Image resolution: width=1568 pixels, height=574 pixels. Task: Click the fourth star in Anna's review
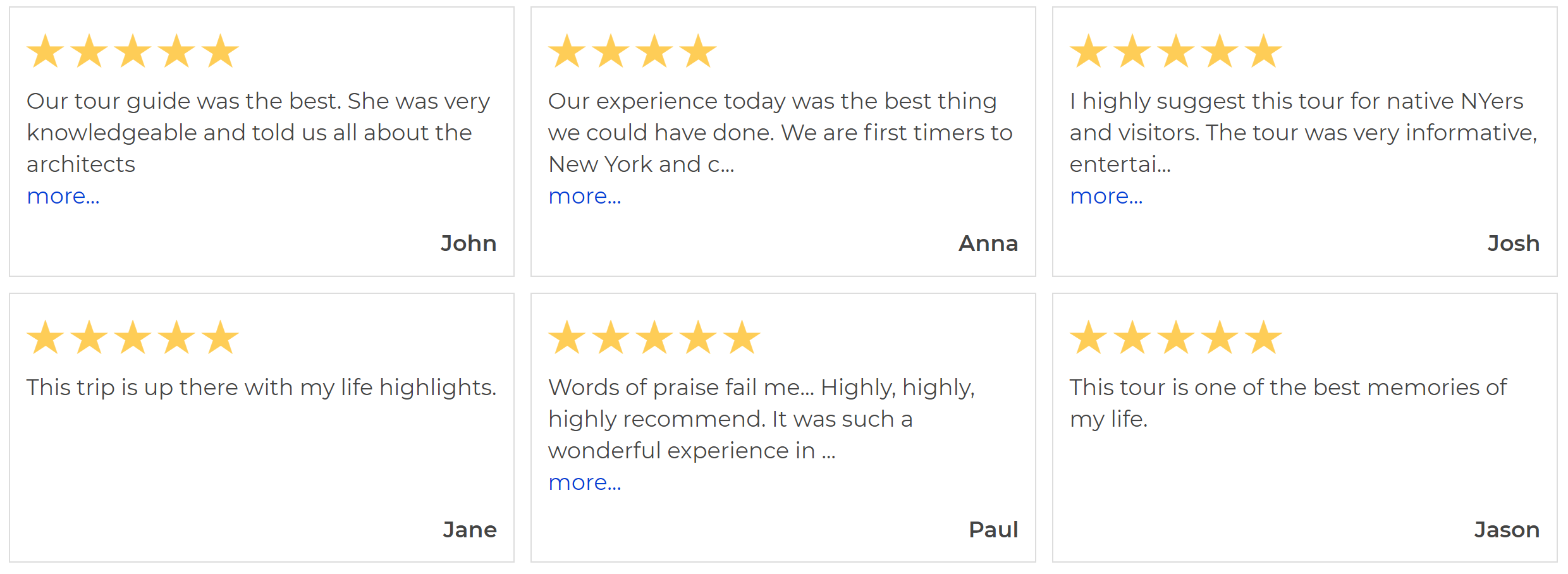pyautogui.click(x=698, y=51)
